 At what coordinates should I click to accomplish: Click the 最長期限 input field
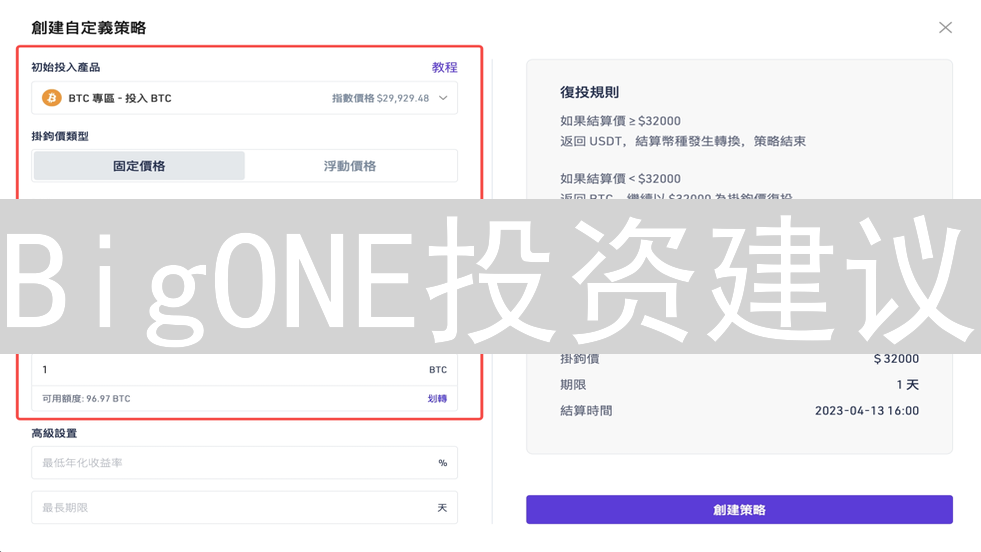245,508
